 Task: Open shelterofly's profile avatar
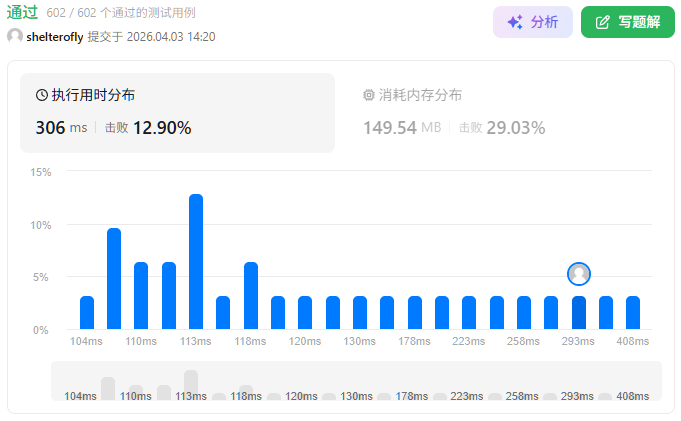(15, 36)
